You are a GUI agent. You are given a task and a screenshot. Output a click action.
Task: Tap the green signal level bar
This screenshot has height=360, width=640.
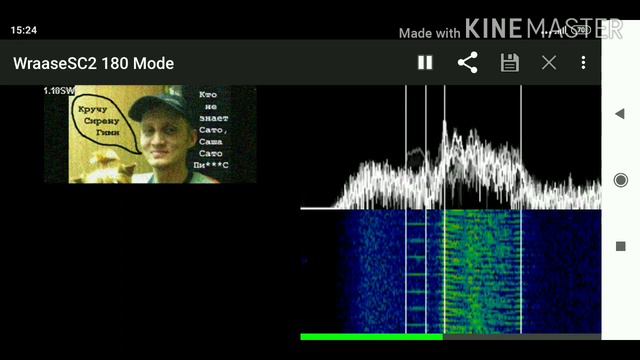[x=371, y=337]
